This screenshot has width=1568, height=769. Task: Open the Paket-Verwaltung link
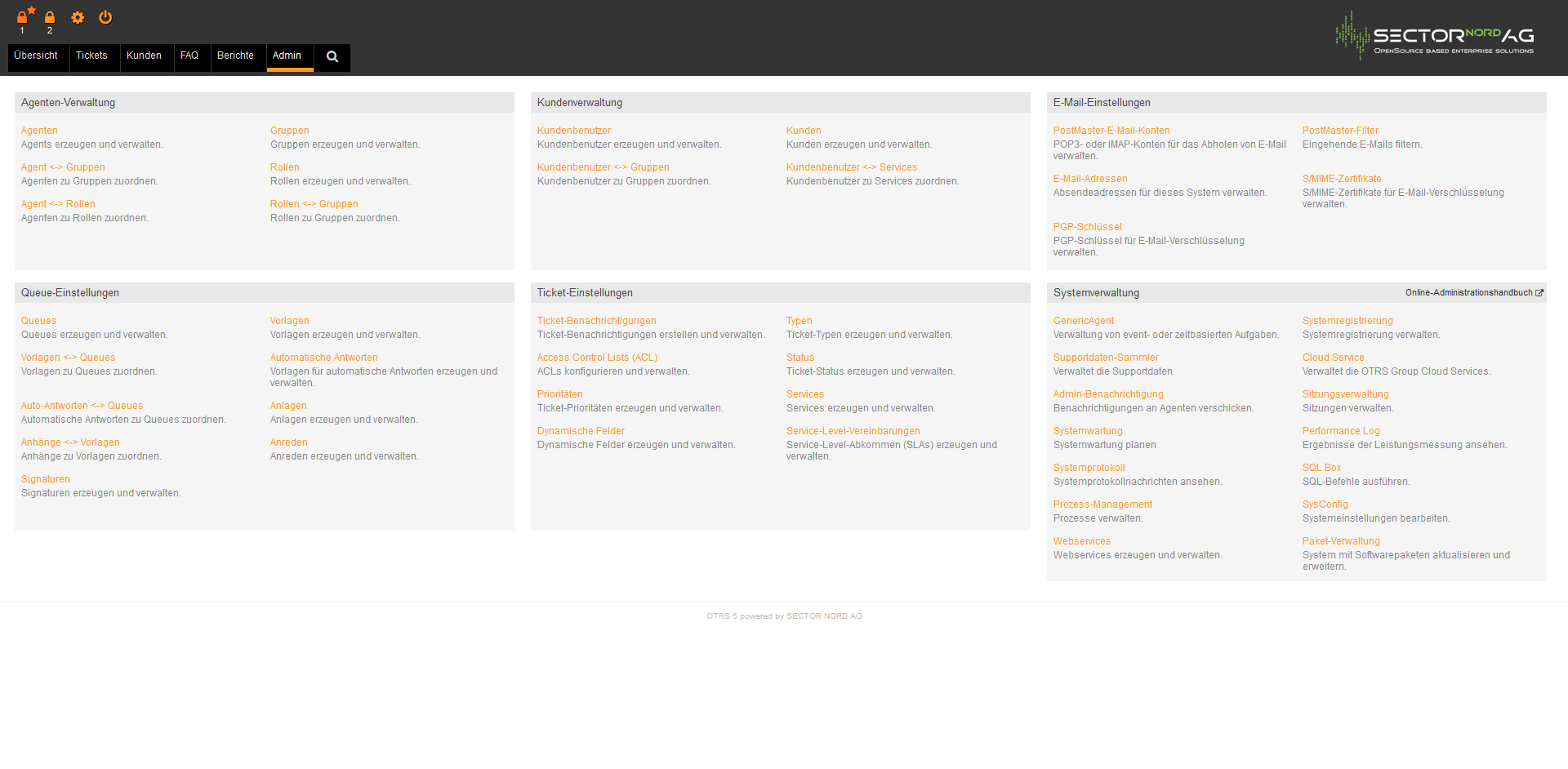tap(1340, 541)
